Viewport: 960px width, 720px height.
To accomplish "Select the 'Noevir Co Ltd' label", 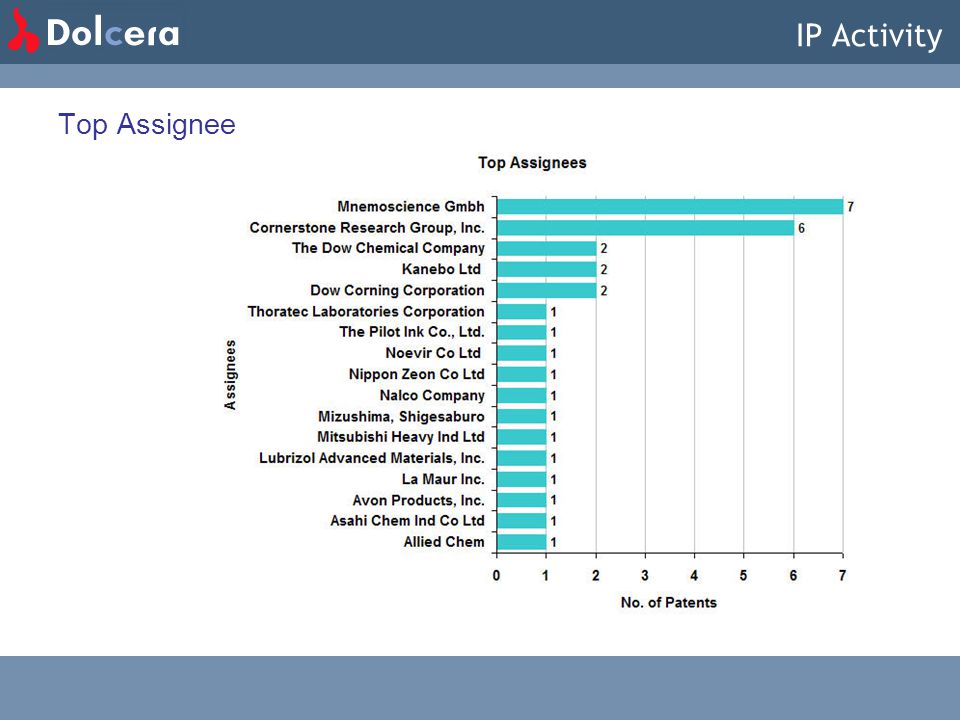I will (x=433, y=353).
